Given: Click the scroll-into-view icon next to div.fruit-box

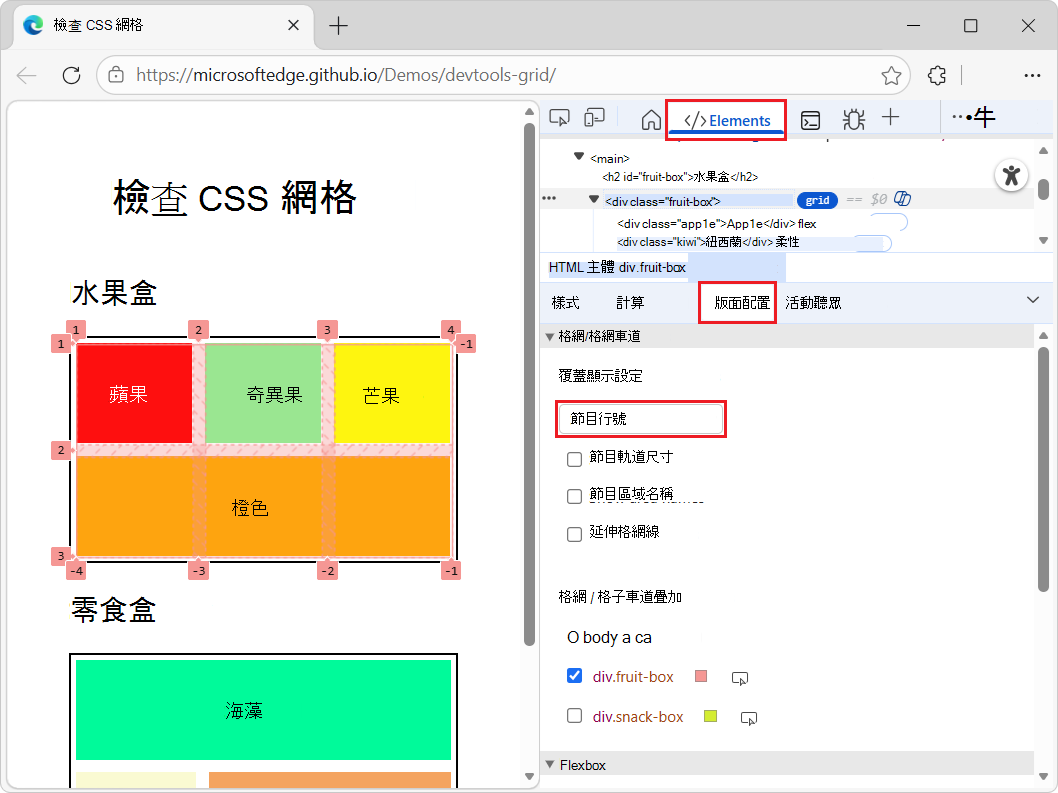Looking at the screenshot, I should (x=740, y=677).
